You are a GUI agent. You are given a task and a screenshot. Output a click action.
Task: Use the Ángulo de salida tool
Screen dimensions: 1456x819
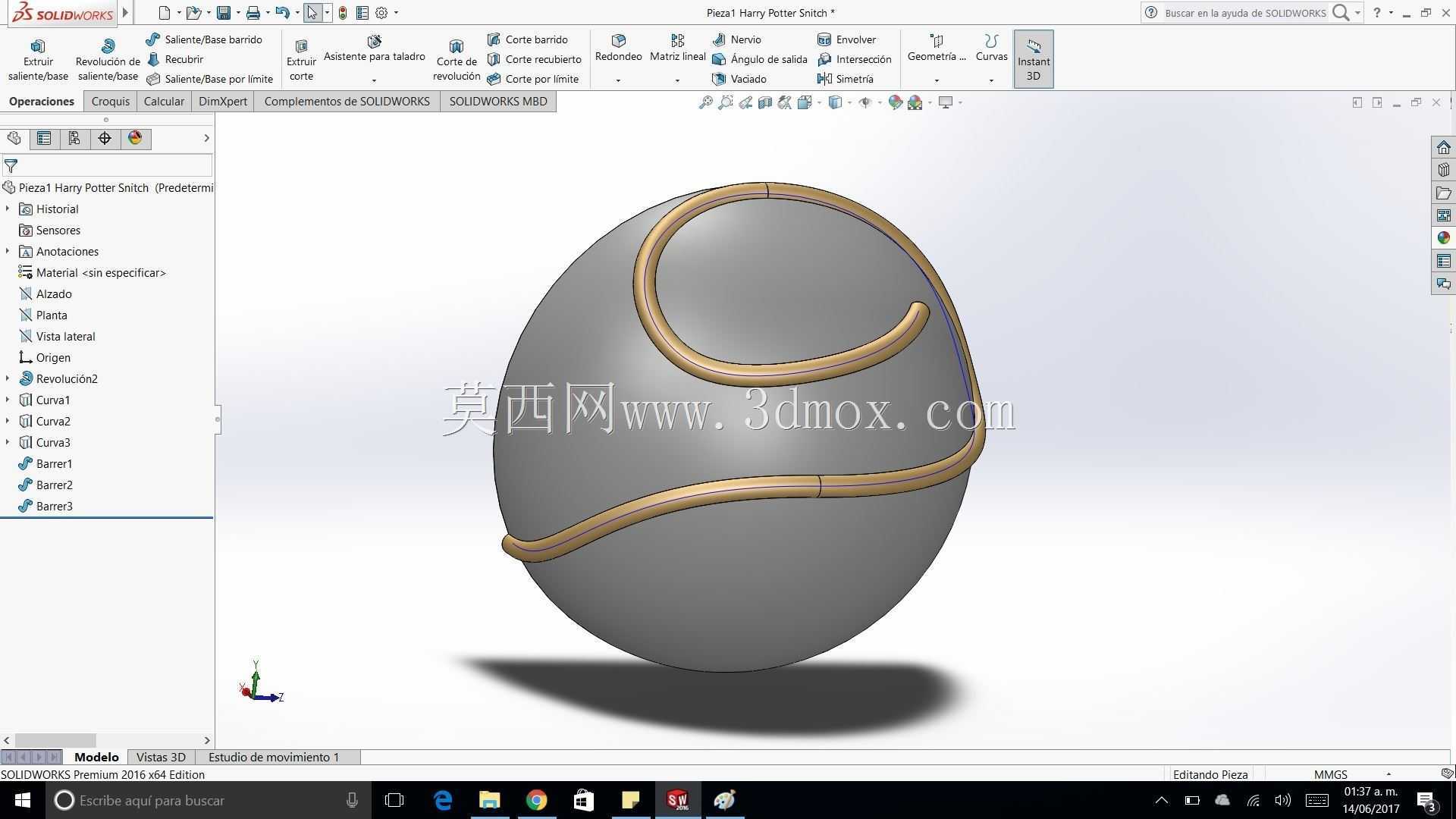[x=759, y=59]
